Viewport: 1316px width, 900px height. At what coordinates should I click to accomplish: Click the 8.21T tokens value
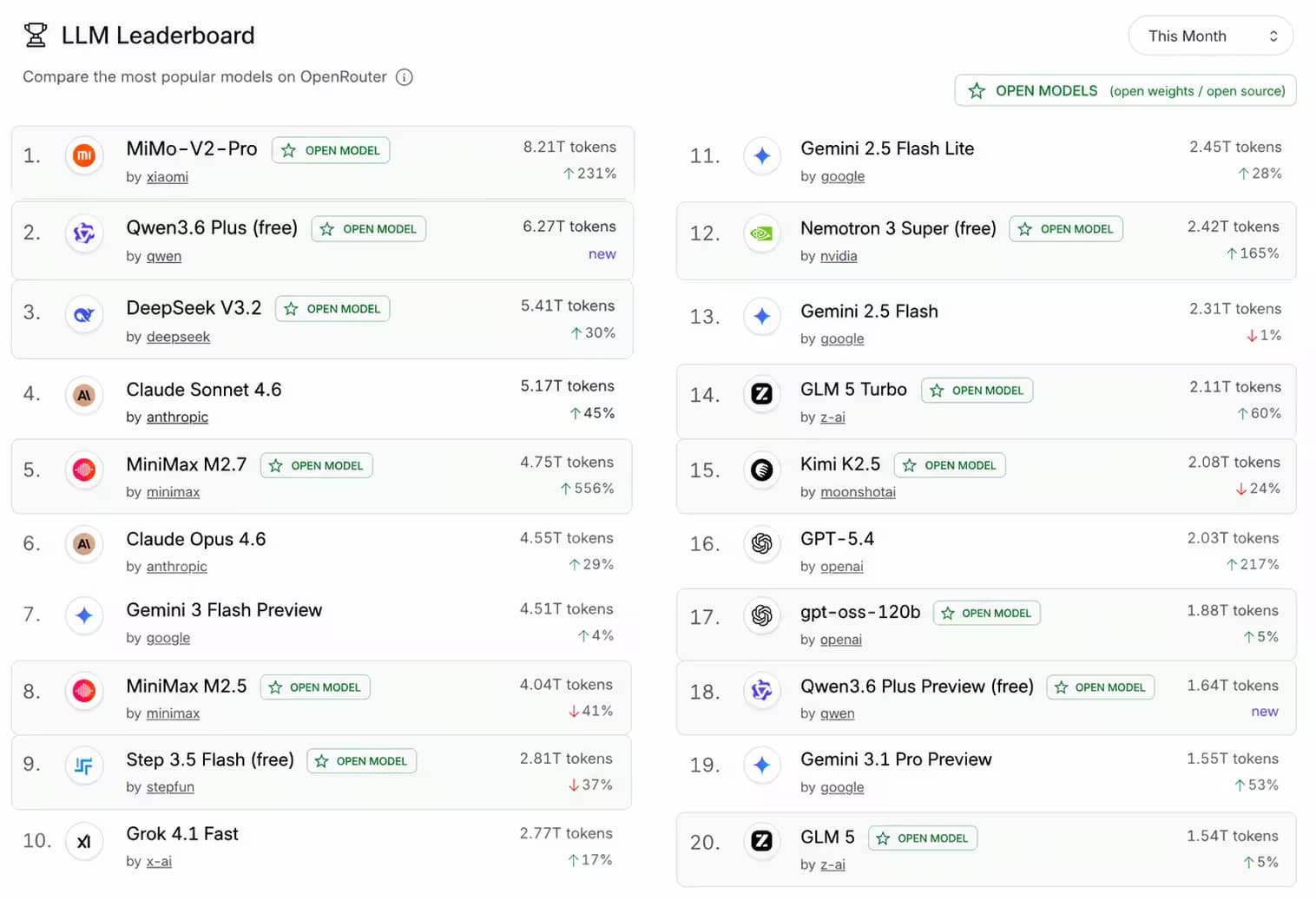click(x=569, y=148)
